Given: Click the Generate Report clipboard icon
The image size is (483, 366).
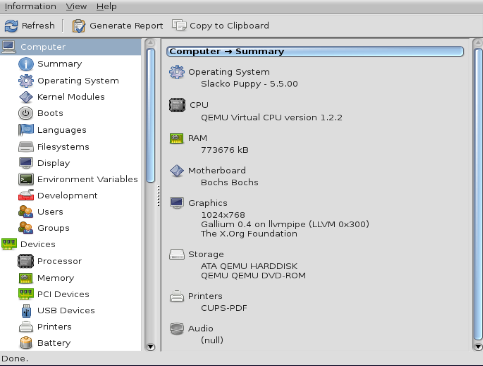Looking at the screenshot, I should [79, 26].
